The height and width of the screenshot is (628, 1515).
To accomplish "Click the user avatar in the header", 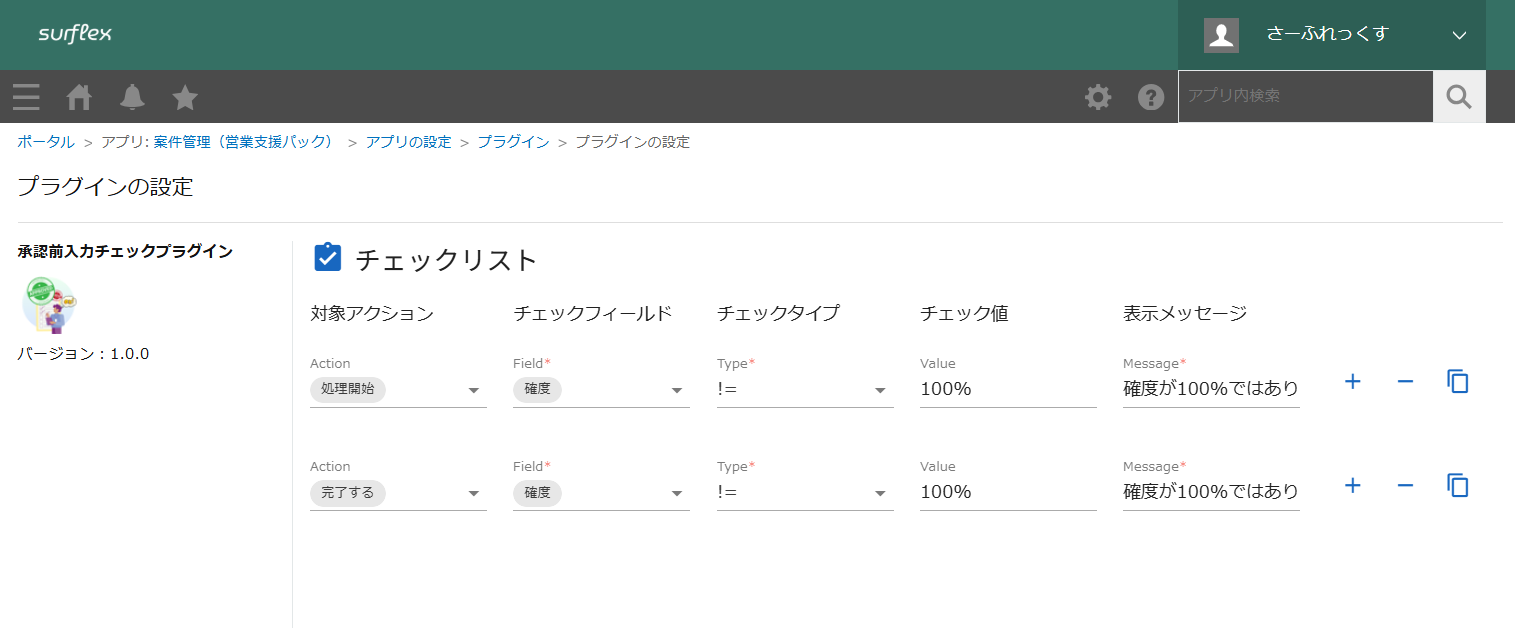I will tap(1221, 35).
